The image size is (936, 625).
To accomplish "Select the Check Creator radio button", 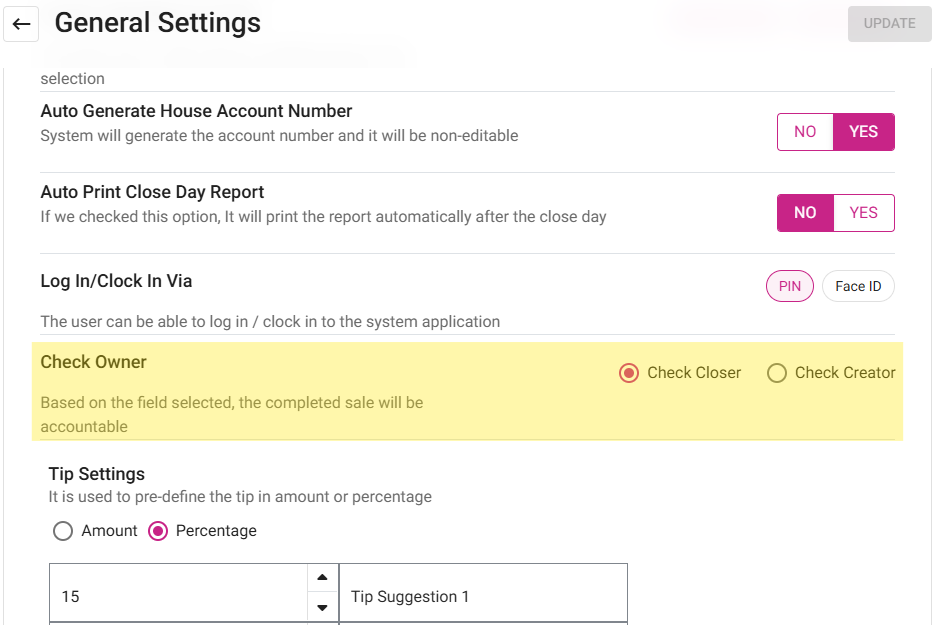I will click(777, 373).
